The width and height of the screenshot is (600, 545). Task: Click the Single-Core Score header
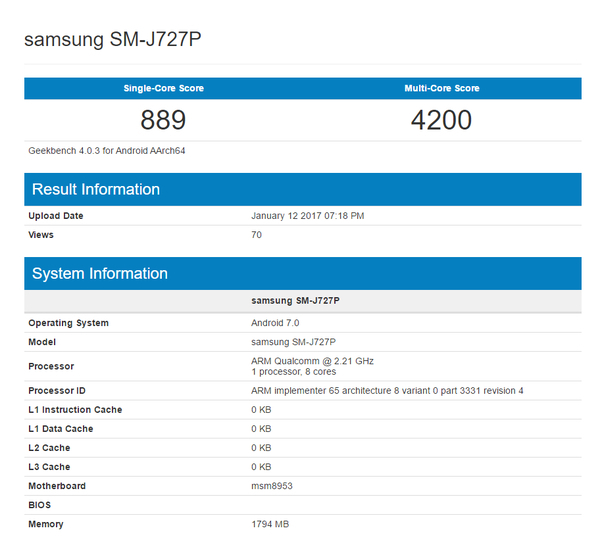pos(163,89)
